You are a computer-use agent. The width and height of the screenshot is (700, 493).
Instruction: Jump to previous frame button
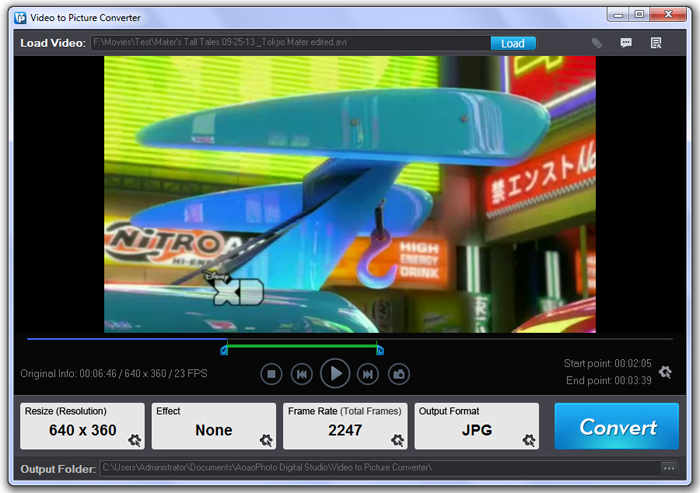302,374
